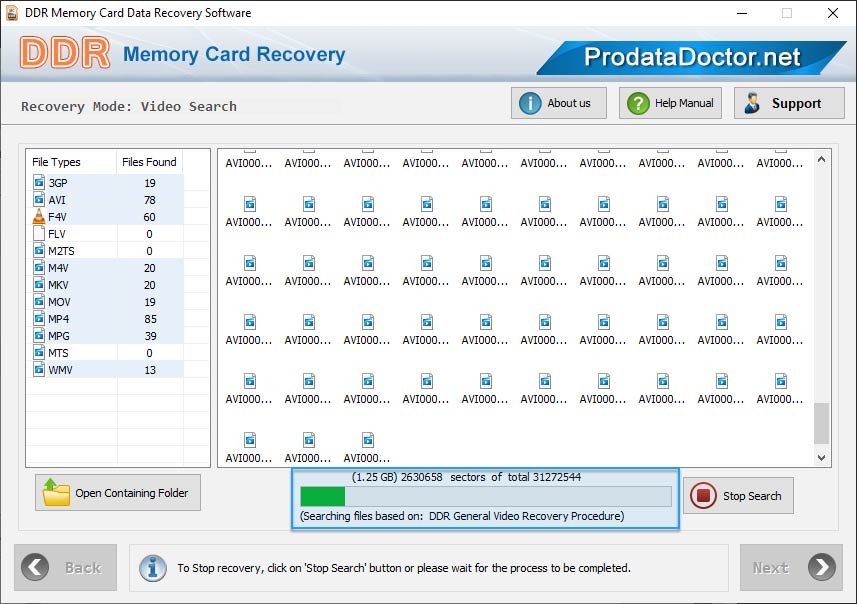Image resolution: width=857 pixels, height=604 pixels.
Task: Click the WMV files found count 13
Action: tap(150, 370)
